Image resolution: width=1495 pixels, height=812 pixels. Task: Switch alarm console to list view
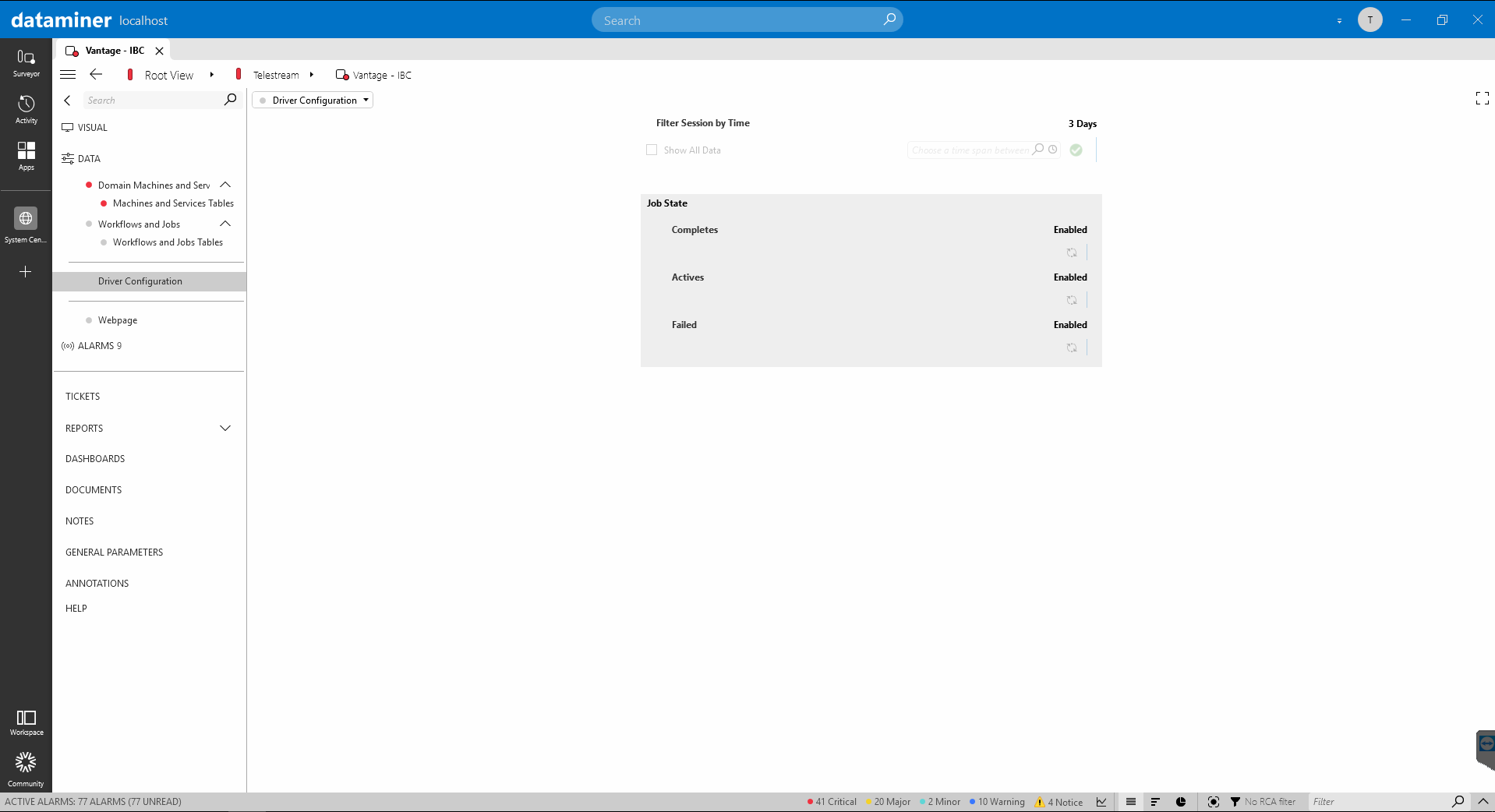(1131, 802)
